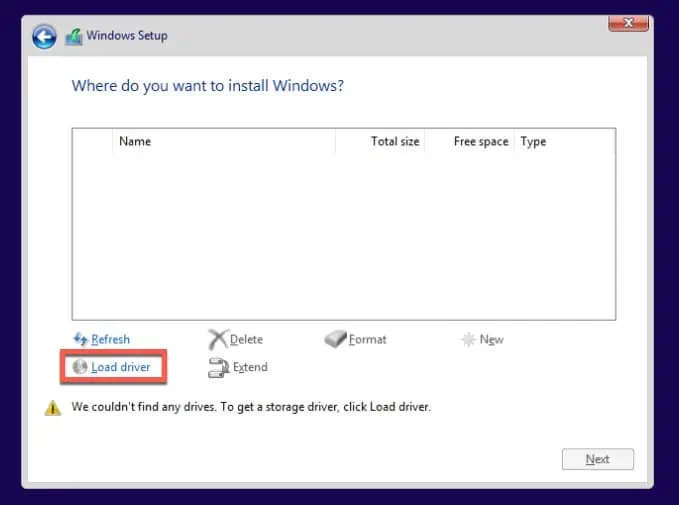Screen dimensions: 679x505
Task: Close the Windows Setup window
Action: click(x=628, y=22)
